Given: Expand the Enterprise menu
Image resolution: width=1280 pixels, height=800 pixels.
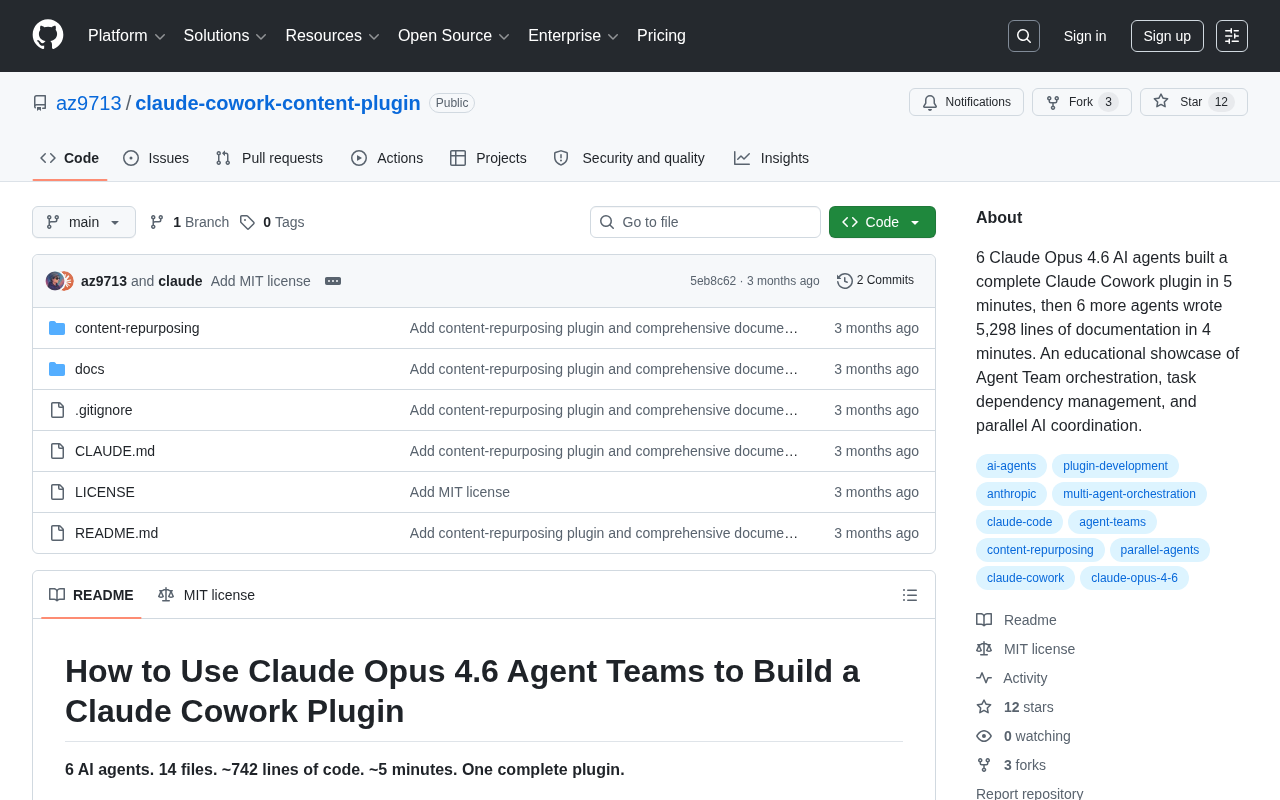Looking at the screenshot, I should (573, 36).
